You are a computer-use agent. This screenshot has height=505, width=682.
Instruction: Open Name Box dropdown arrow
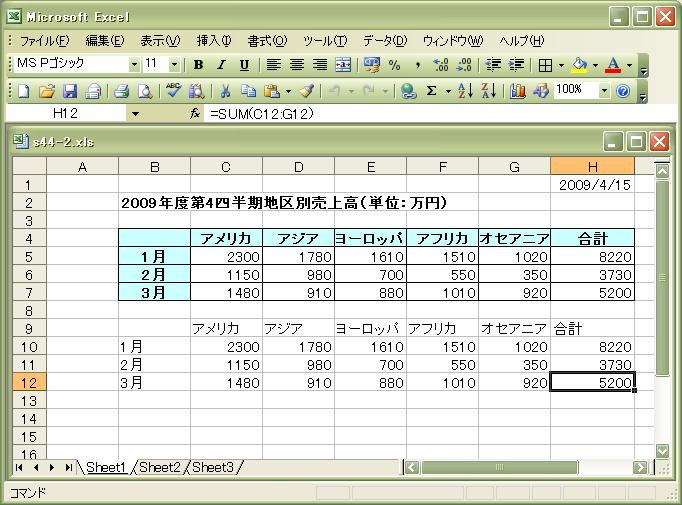click(x=135, y=114)
